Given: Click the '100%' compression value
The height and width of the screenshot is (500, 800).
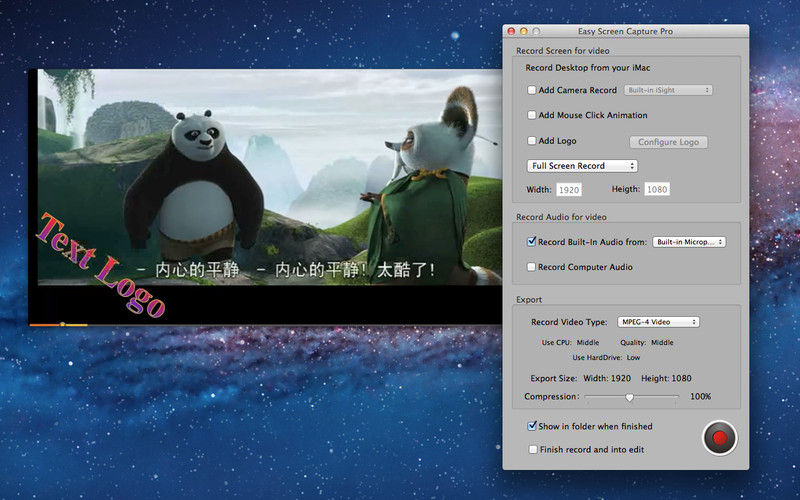Looking at the screenshot, I should point(701,396).
